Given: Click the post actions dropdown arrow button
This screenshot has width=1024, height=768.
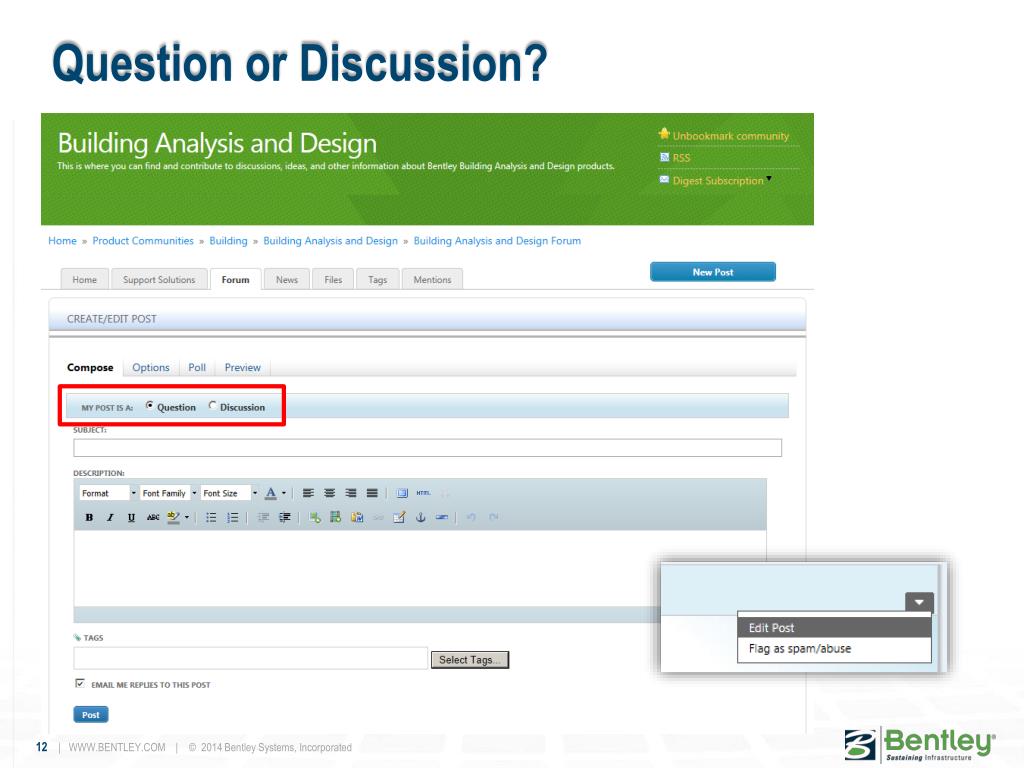Looking at the screenshot, I should coord(919,601).
